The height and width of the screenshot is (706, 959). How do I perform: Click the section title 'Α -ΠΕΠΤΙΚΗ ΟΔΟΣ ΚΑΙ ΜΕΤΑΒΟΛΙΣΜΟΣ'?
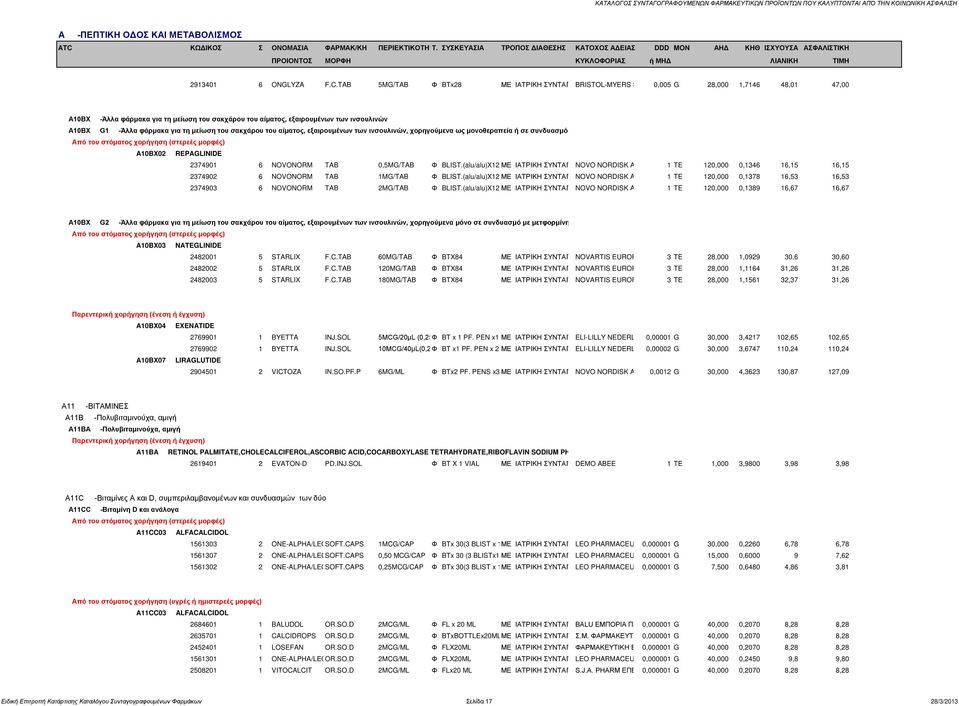click(x=150, y=35)
